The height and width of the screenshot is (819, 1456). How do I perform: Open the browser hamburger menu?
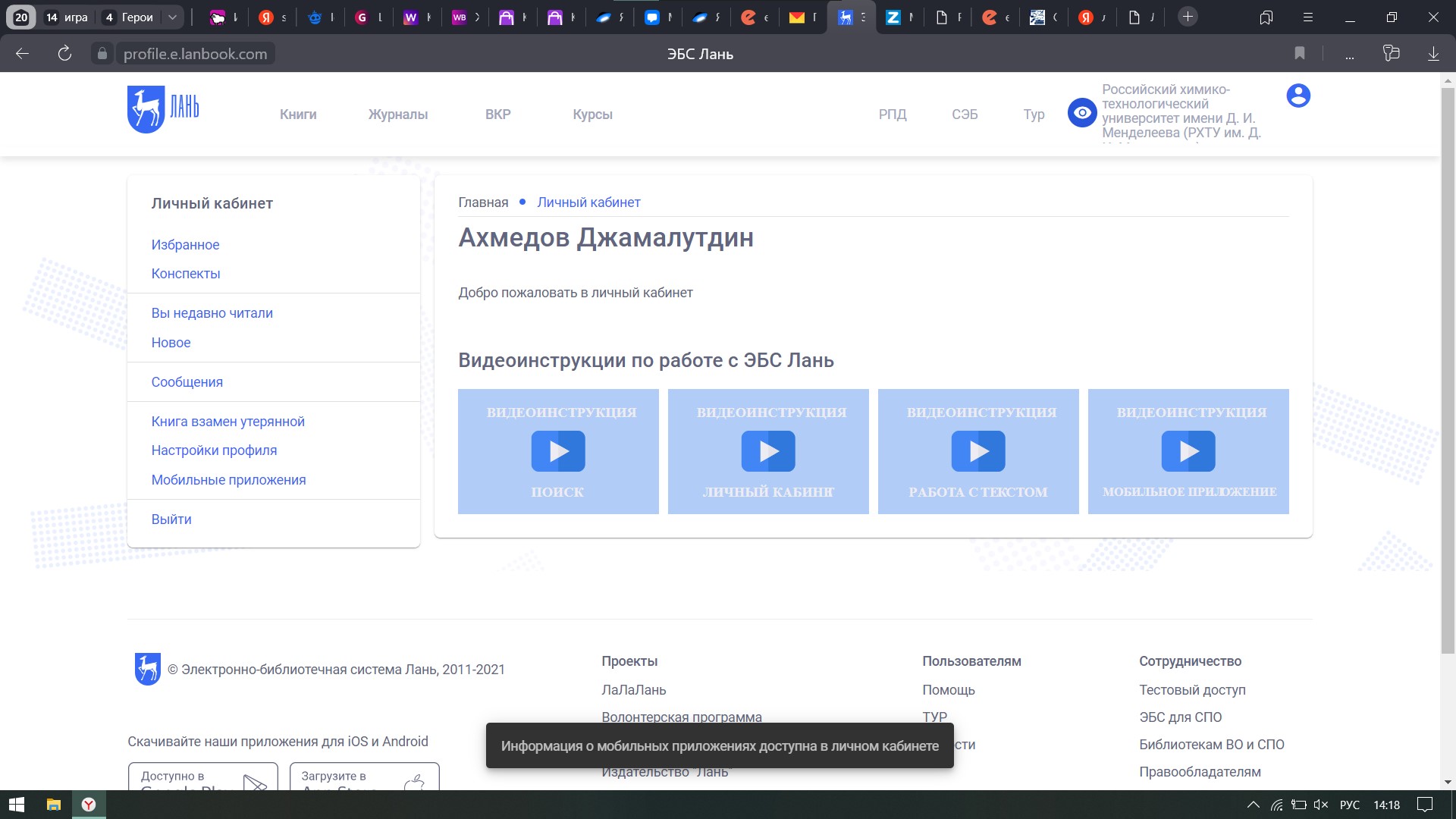1307,17
